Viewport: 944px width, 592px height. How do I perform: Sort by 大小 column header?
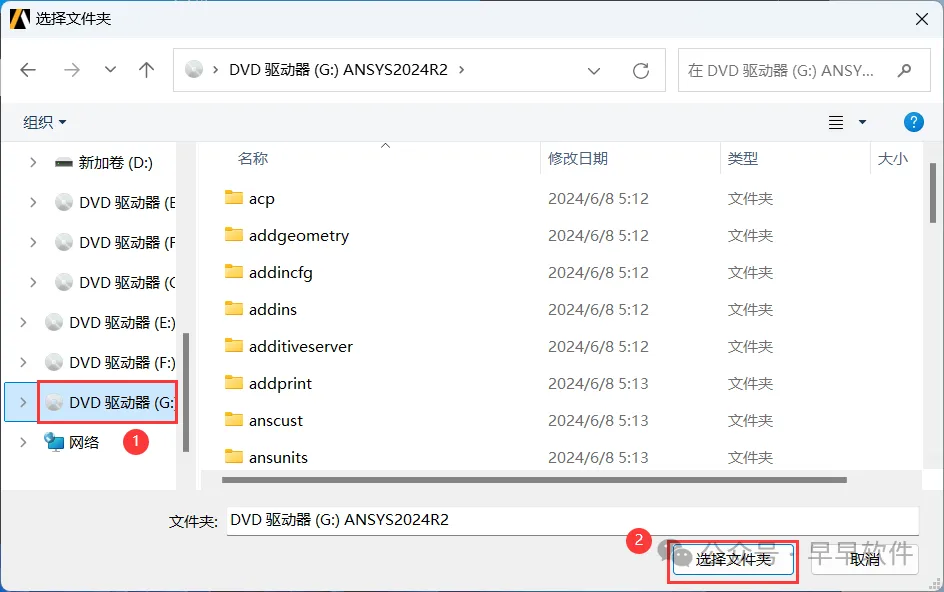tap(893, 158)
